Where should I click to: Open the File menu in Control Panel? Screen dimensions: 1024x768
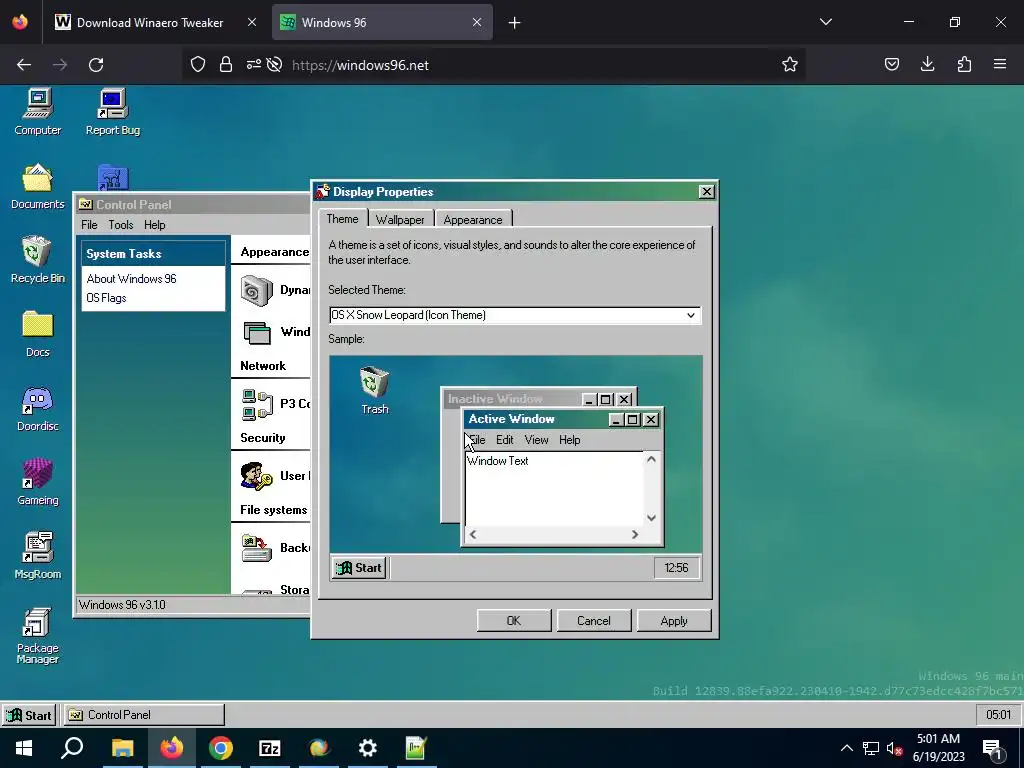click(89, 225)
